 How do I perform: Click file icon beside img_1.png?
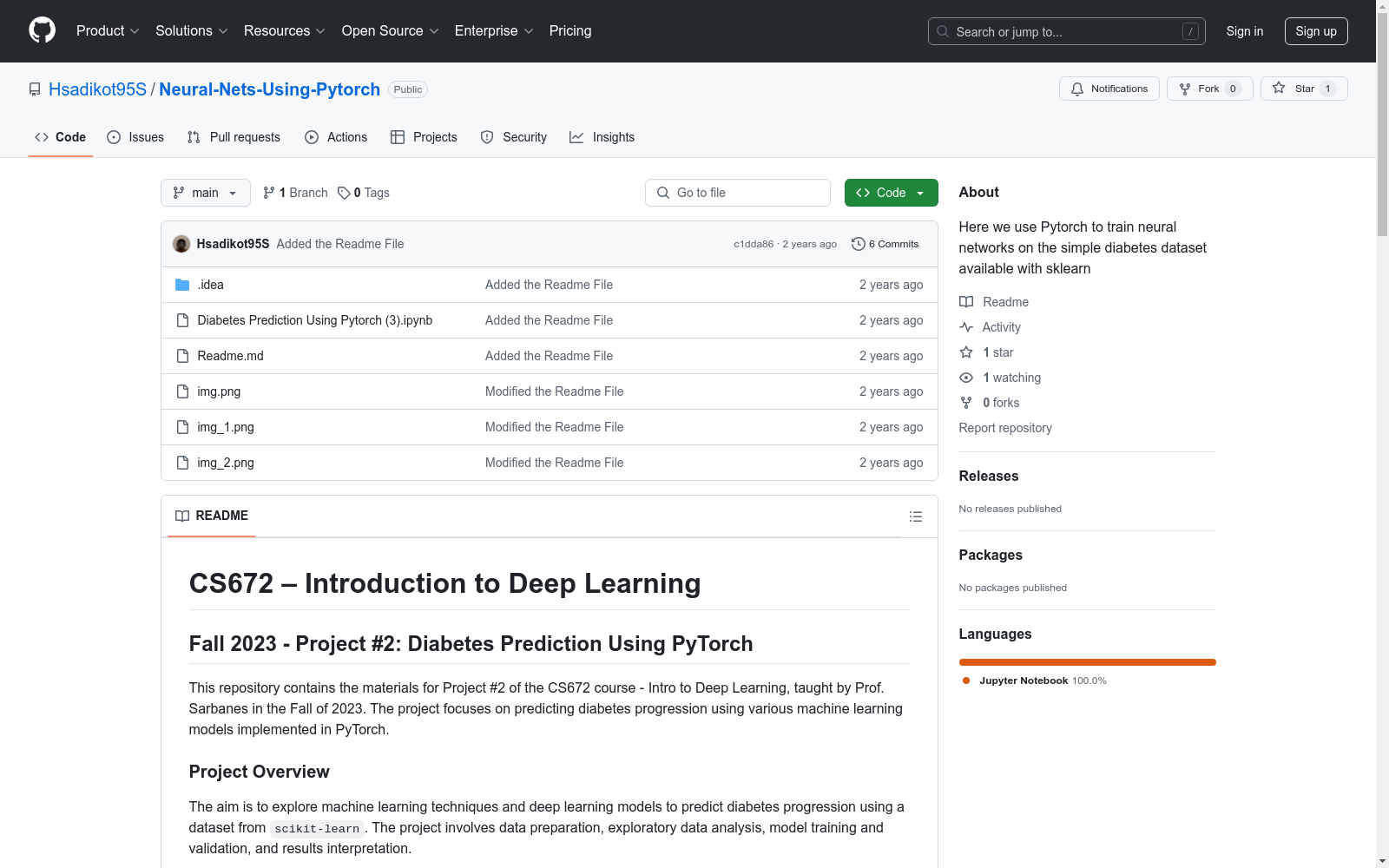pyautogui.click(x=182, y=427)
